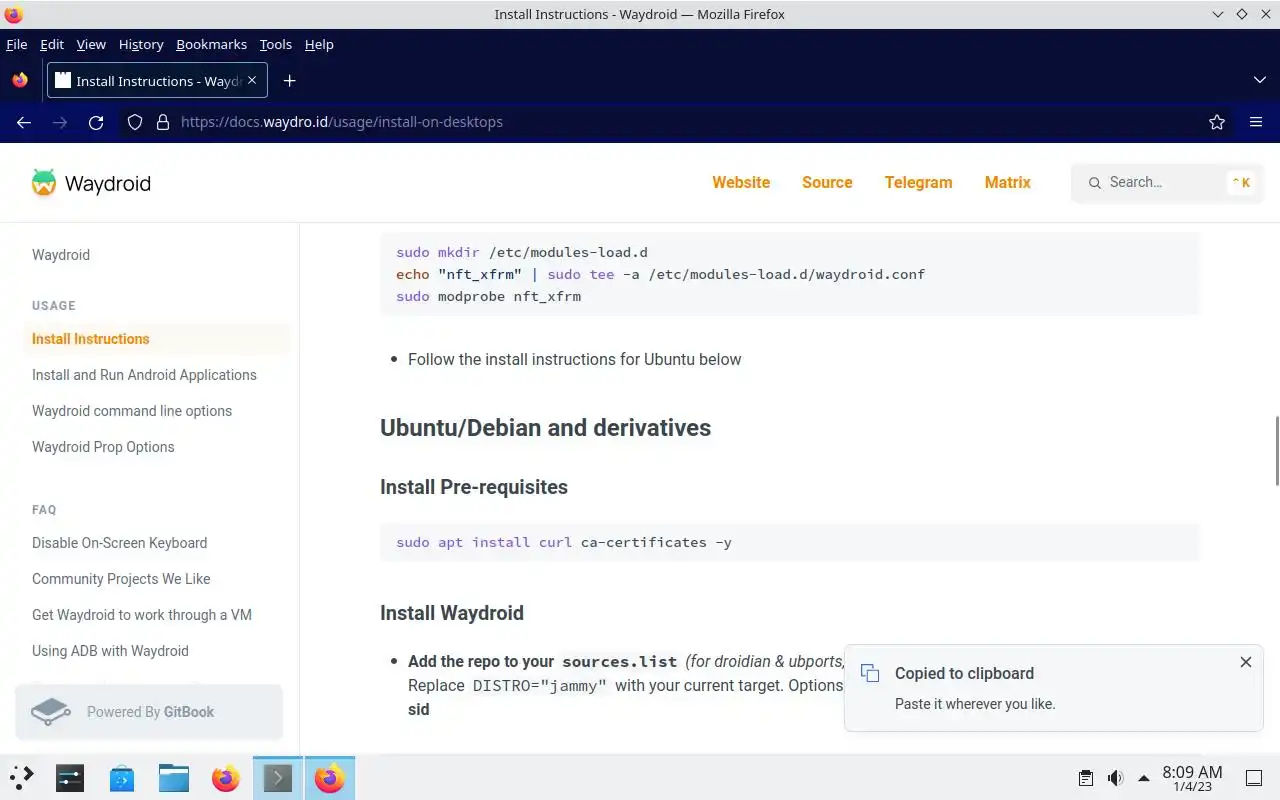This screenshot has width=1280, height=800.
Task: Open Waydroid Prop Options page
Action: [103, 447]
